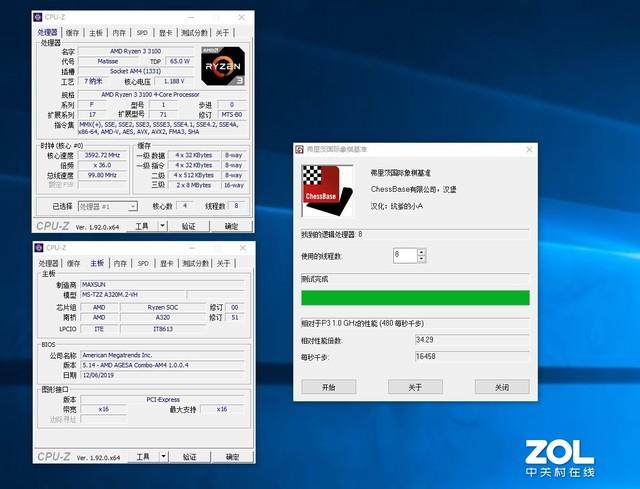The height and width of the screenshot is (489, 640).
Task: Click the BIOS date 12/06/2019 field
Action: 162,375
